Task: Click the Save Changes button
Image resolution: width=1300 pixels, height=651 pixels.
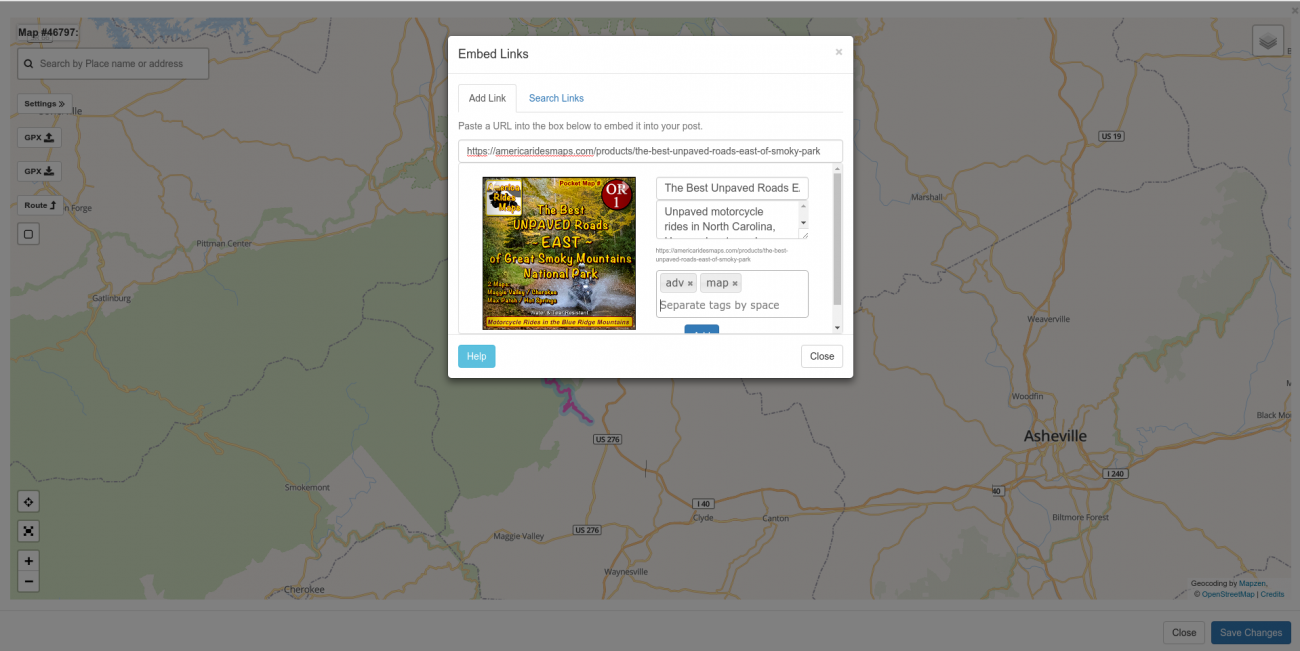Action: point(1250,632)
